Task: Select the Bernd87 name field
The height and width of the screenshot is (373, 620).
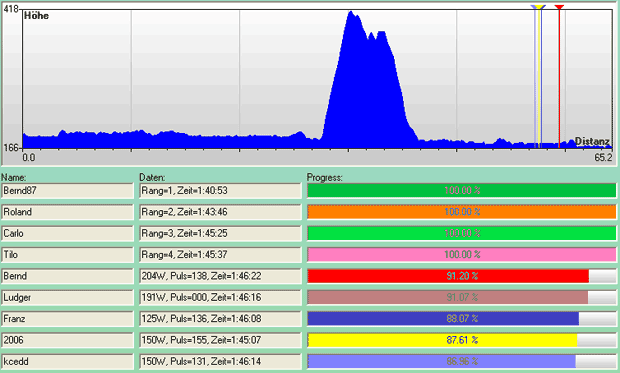Action: pyautogui.click(x=68, y=191)
